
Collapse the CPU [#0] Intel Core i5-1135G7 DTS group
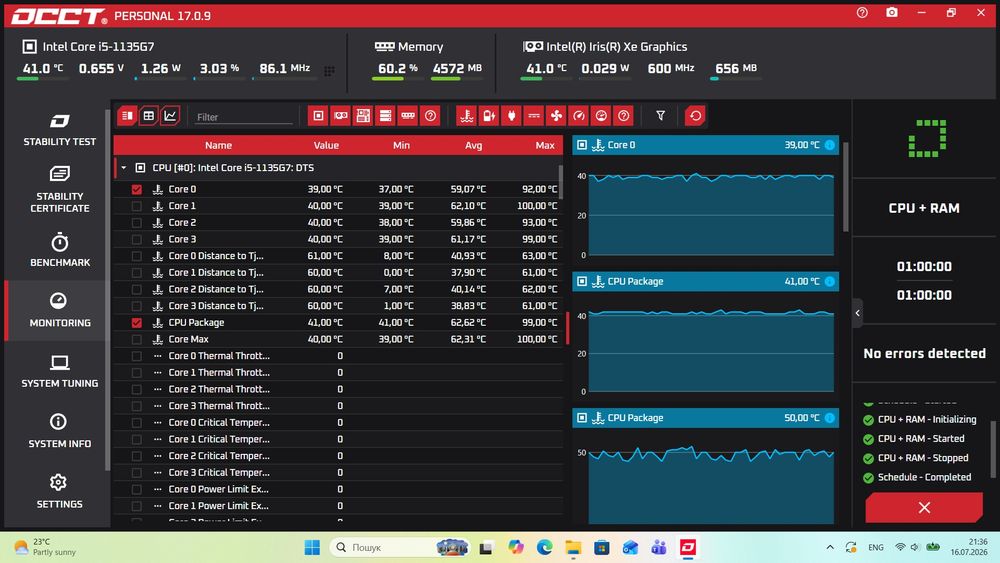(x=124, y=168)
